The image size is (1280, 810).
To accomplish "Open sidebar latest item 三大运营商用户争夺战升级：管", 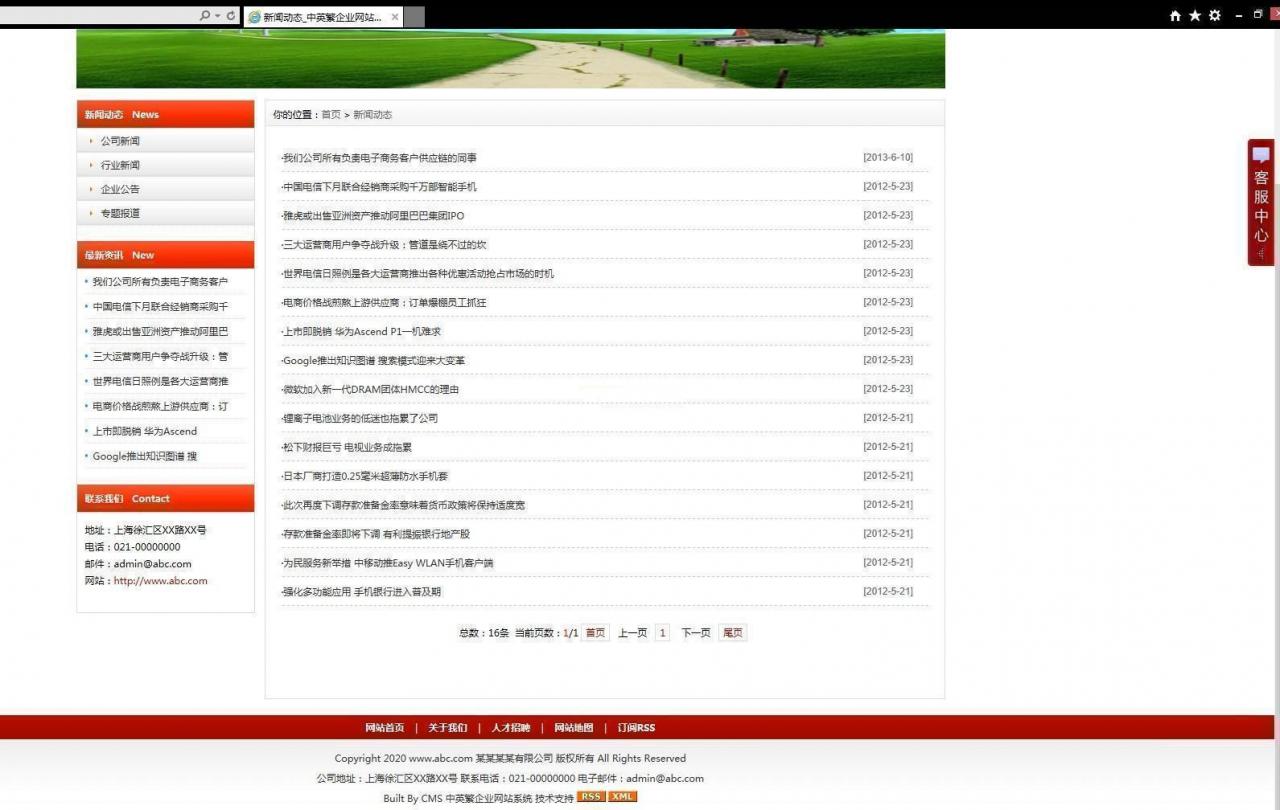I will [160, 357].
